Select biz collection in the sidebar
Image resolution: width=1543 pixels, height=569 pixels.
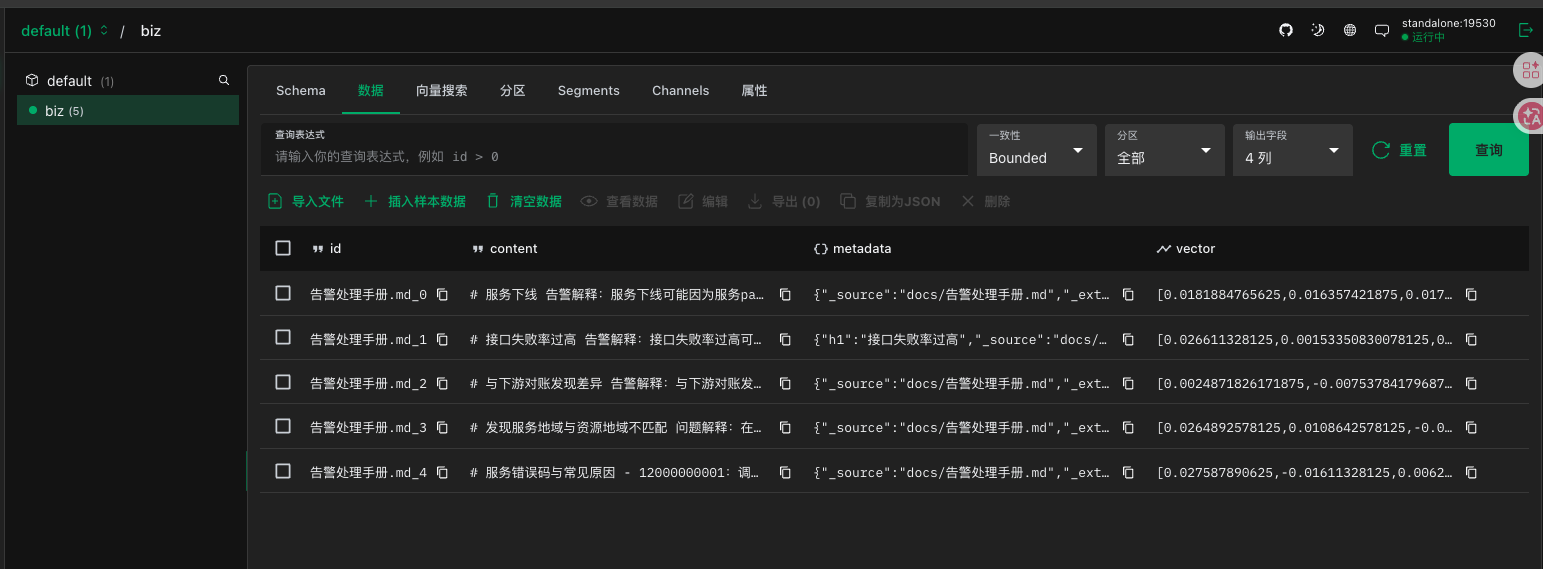(x=128, y=111)
